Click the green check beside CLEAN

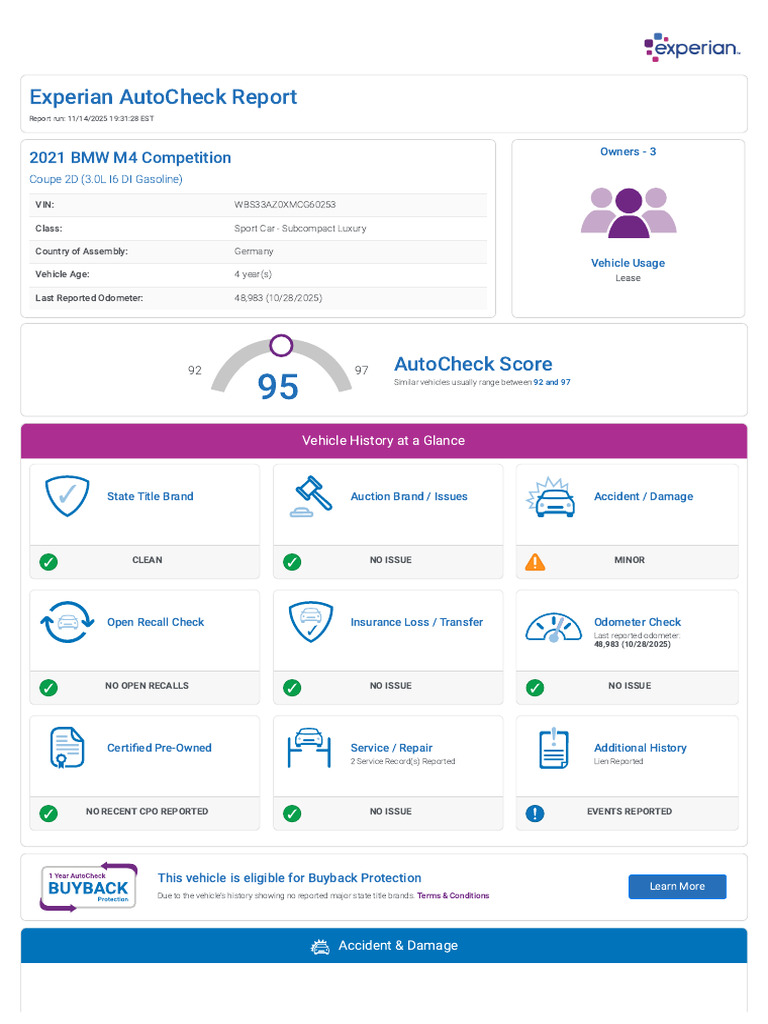click(48, 562)
